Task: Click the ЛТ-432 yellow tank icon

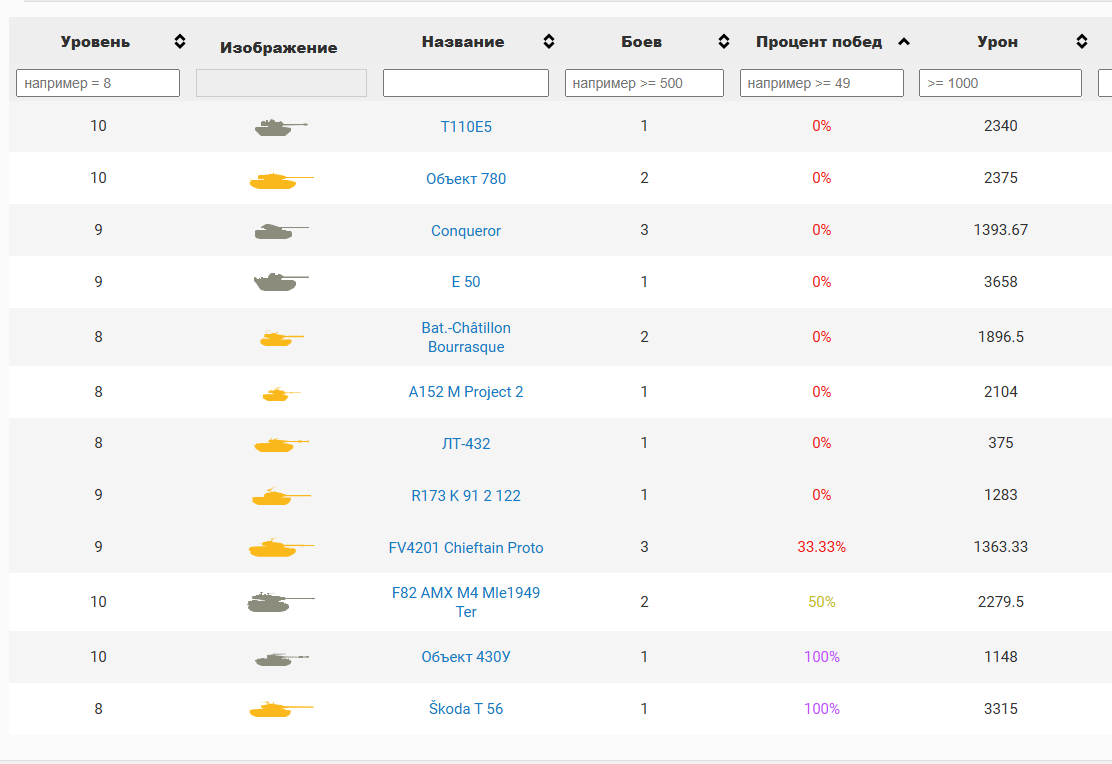Action: click(x=281, y=444)
